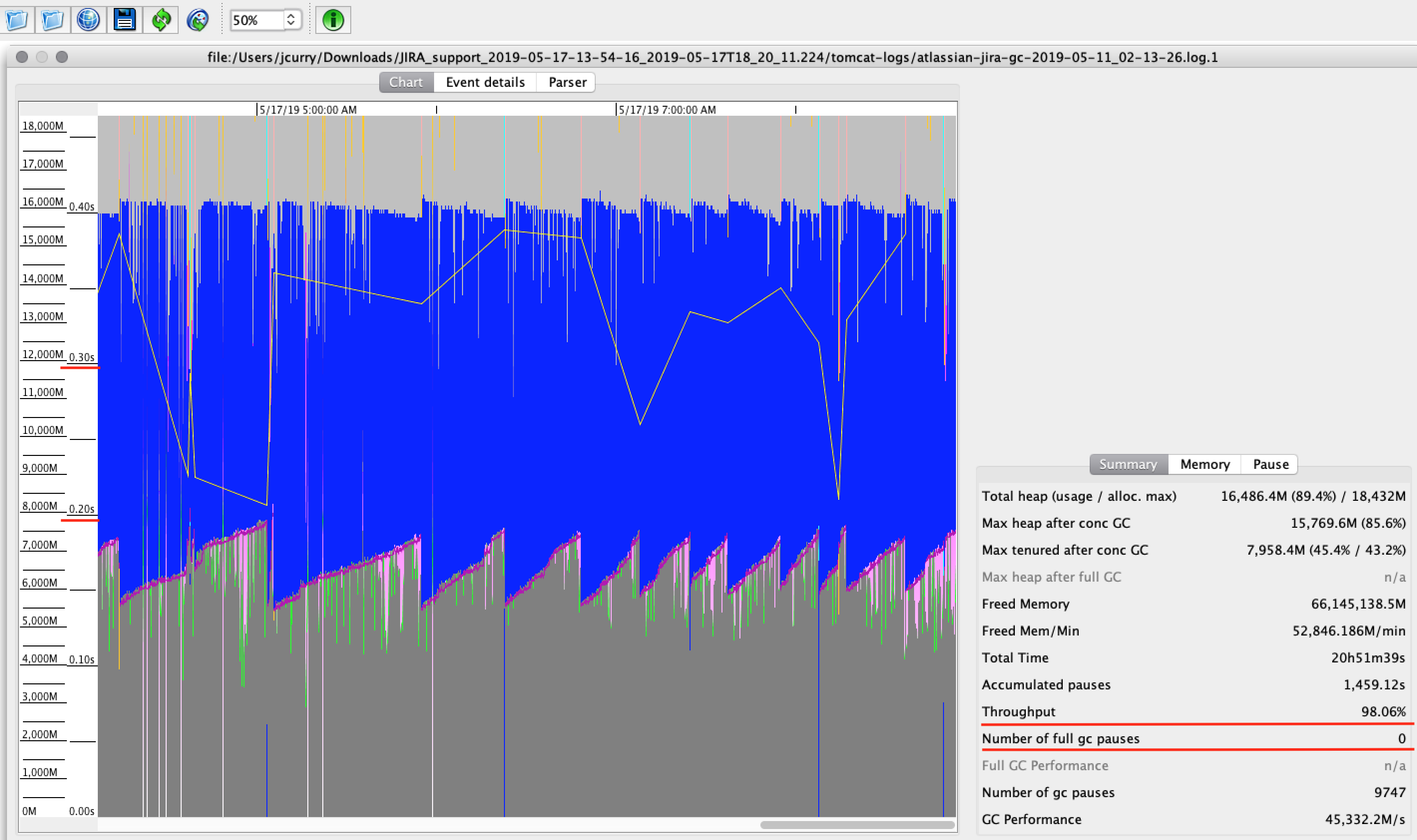Click the "12,000M" axis label
Viewport: 1417px width, 840px height.
[x=42, y=354]
